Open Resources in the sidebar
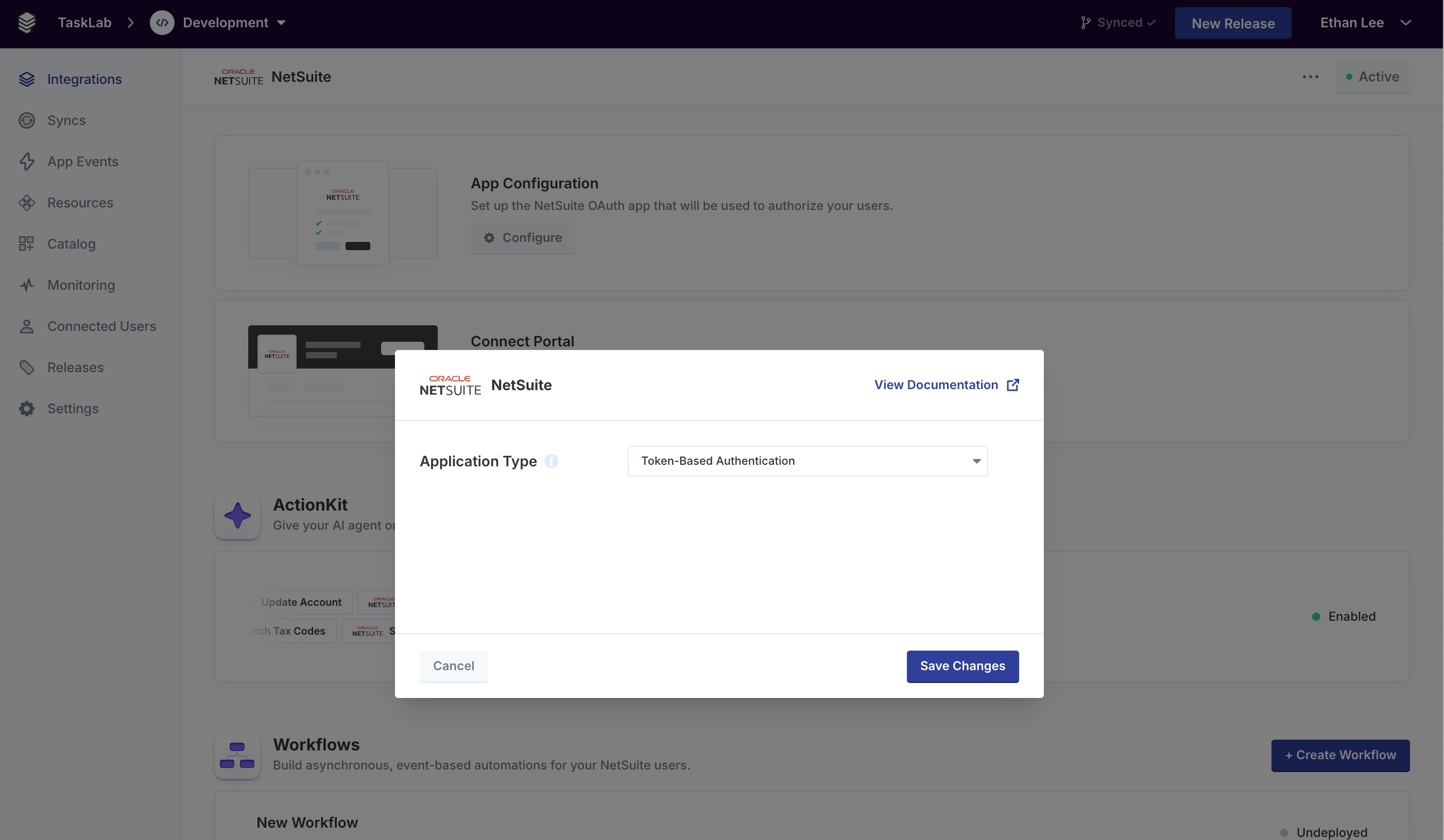Image resolution: width=1444 pixels, height=840 pixels. 80,203
